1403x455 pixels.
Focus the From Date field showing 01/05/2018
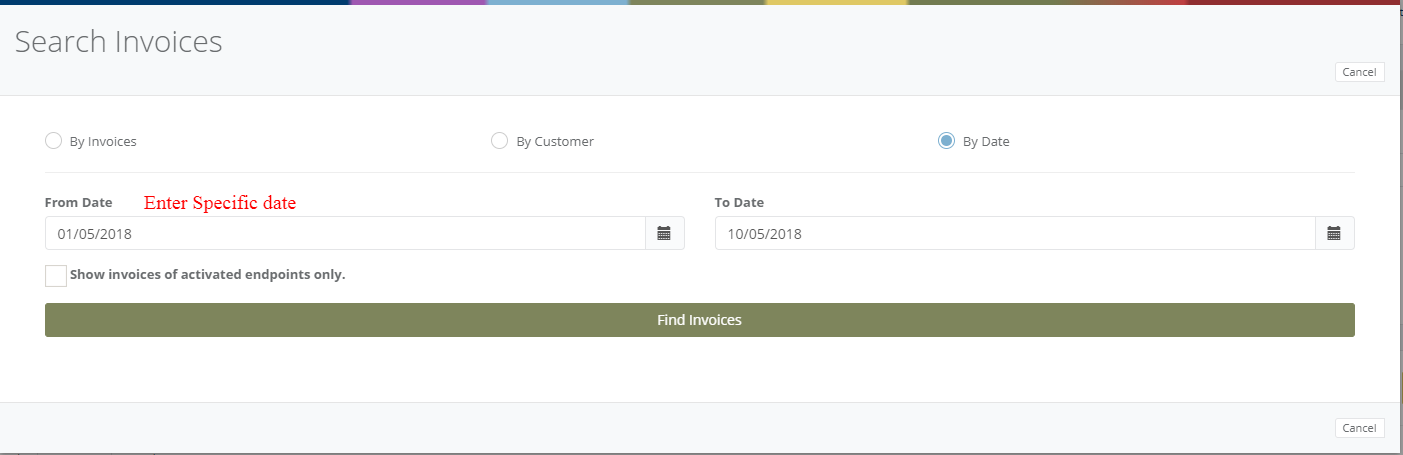[x=345, y=233]
